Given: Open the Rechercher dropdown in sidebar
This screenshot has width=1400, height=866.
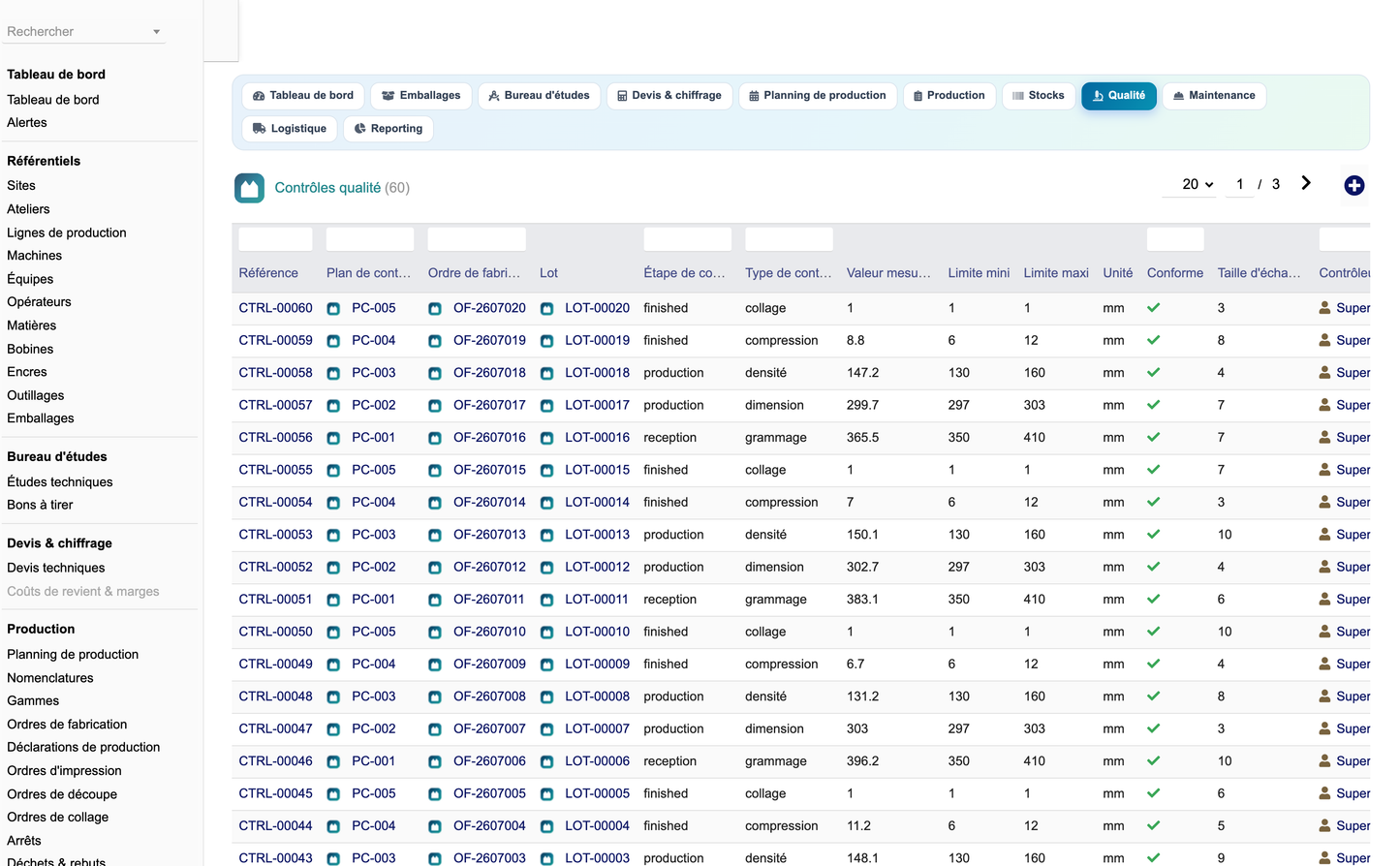Looking at the screenshot, I should [85, 32].
